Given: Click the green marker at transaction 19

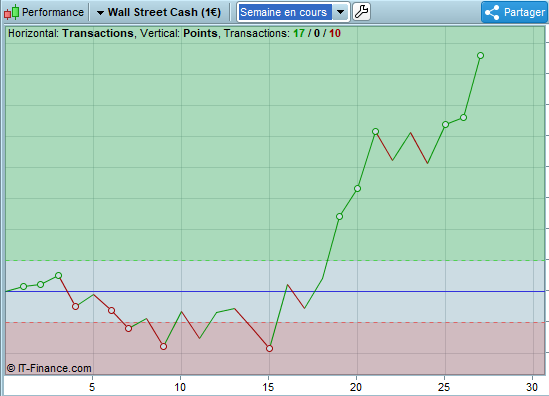Looking at the screenshot, I should [x=339, y=216].
